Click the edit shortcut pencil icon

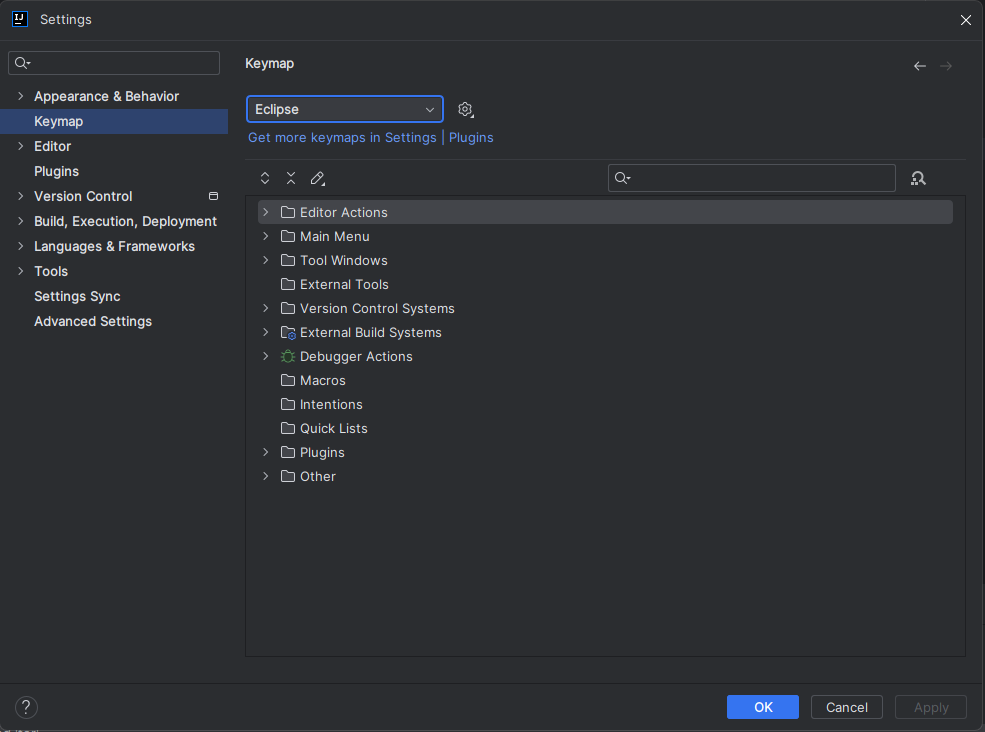(318, 178)
